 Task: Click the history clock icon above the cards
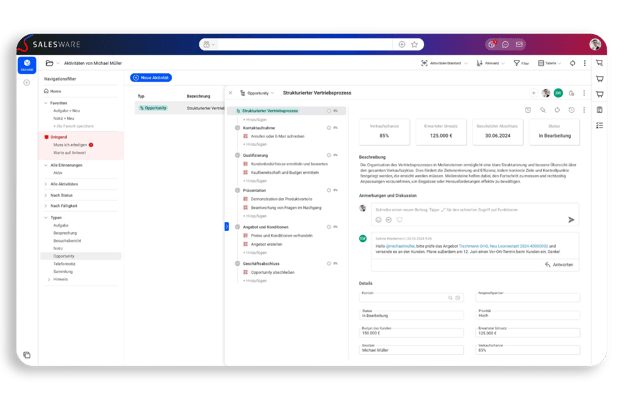click(x=571, y=110)
